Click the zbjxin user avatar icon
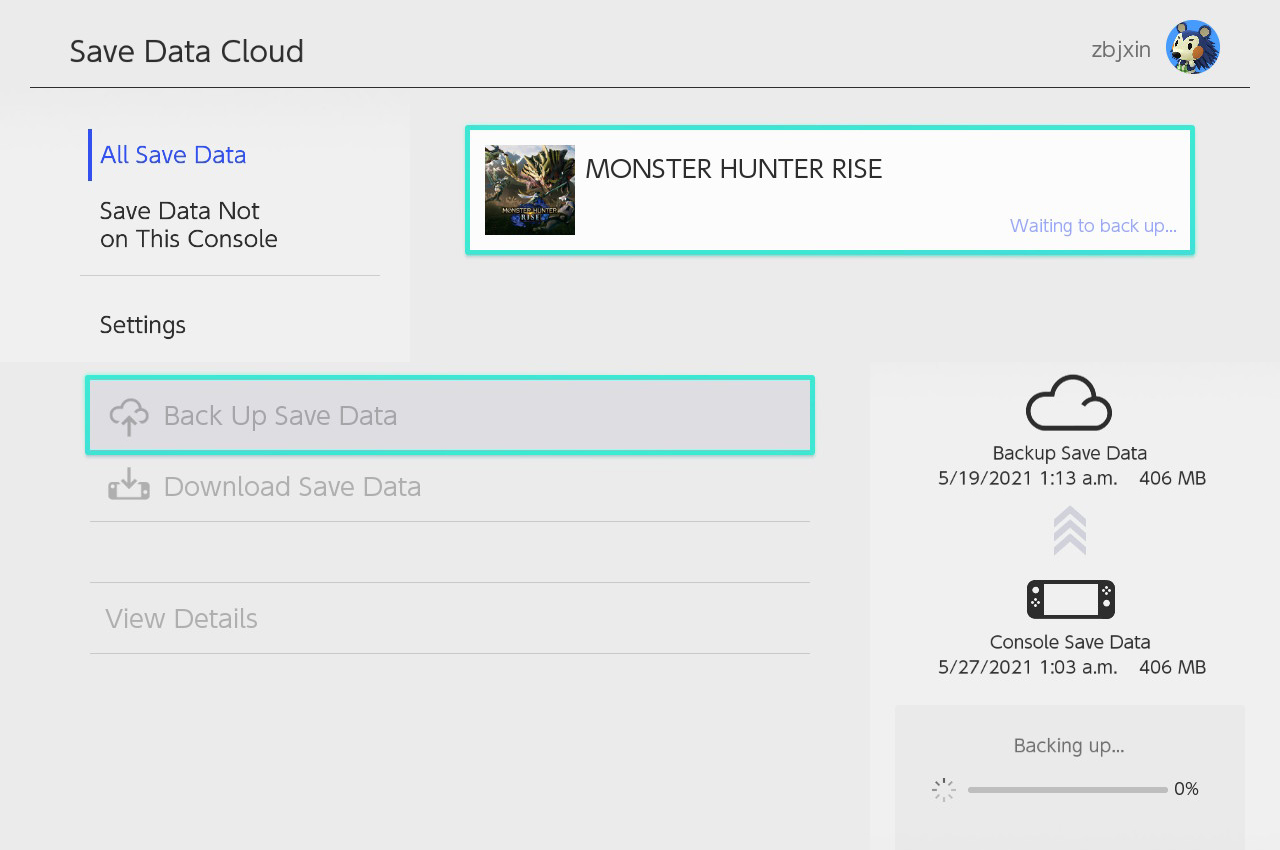Image resolution: width=1280 pixels, height=850 pixels. click(x=1193, y=47)
